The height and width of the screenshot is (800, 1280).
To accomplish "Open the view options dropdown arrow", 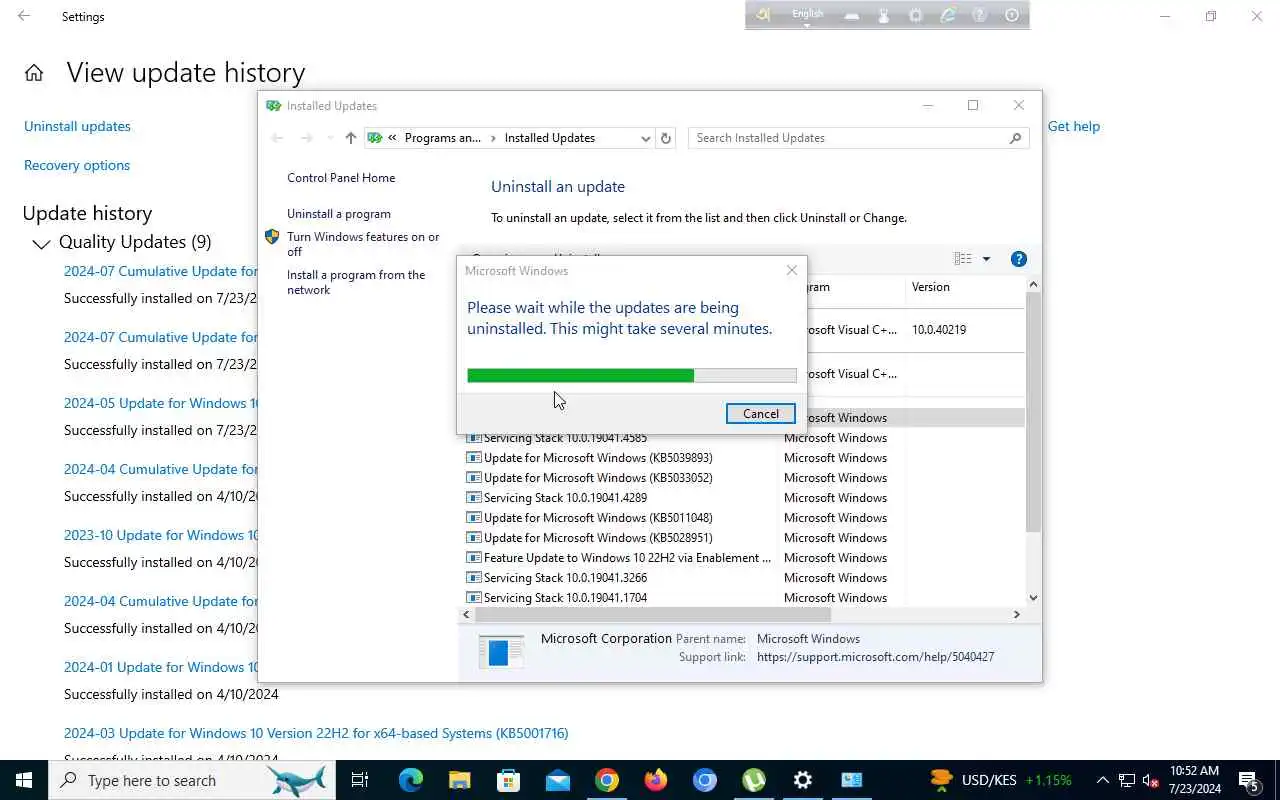I will pyautogui.click(x=986, y=259).
